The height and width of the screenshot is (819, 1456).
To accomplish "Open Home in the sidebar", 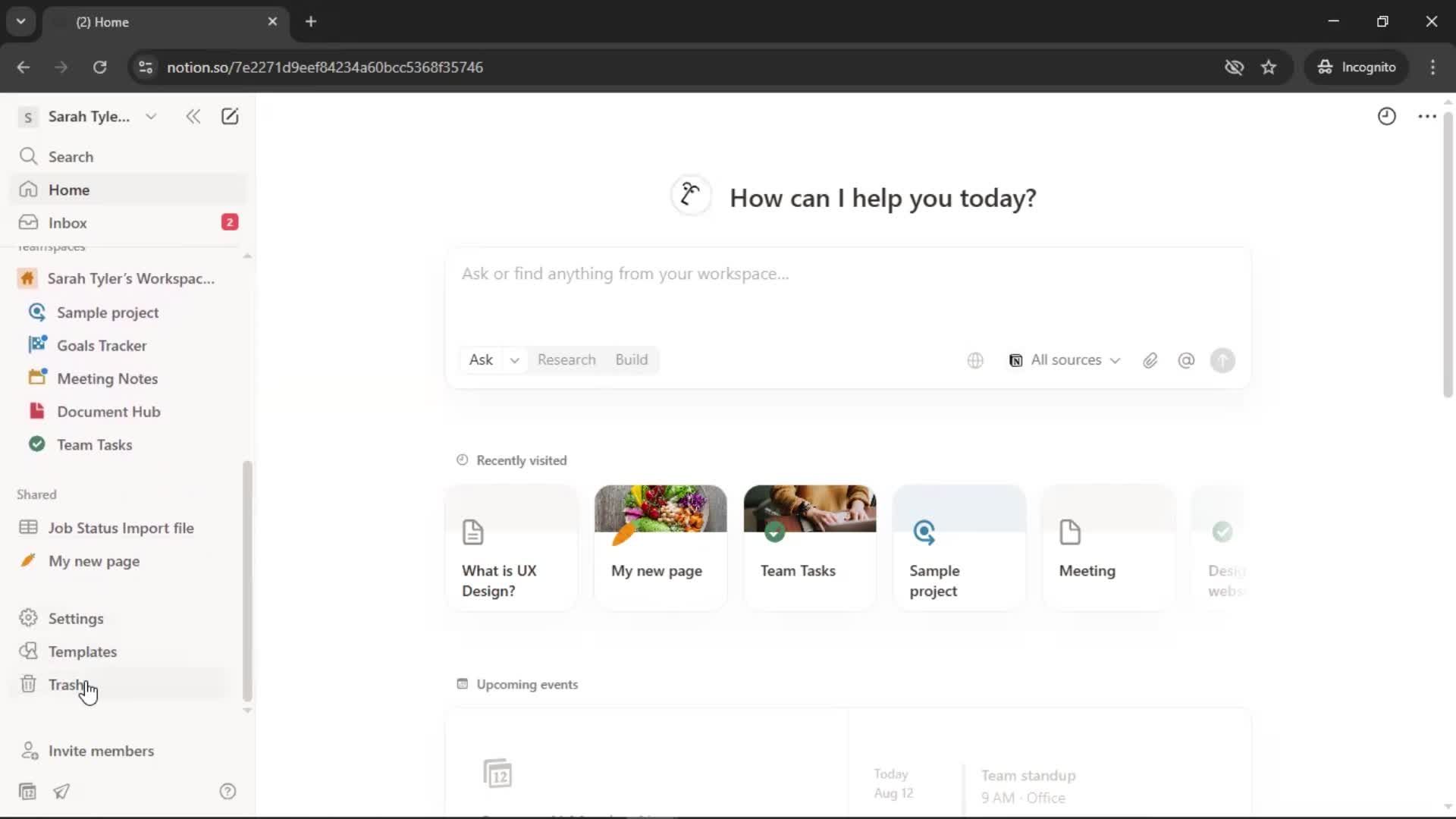I will [127, 190].
